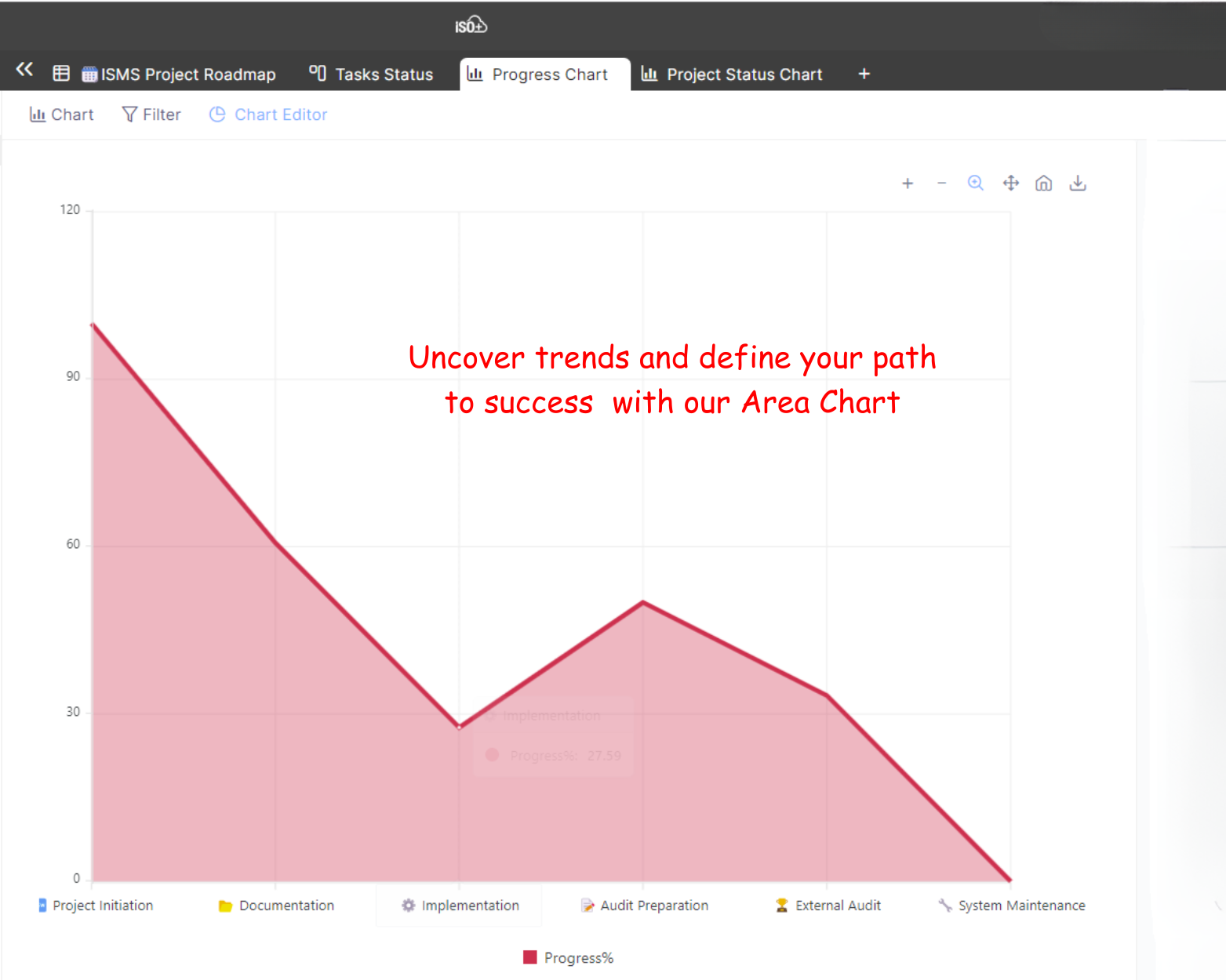Open the Project Status Chart tab
1226x980 pixels.
point(732,74)
